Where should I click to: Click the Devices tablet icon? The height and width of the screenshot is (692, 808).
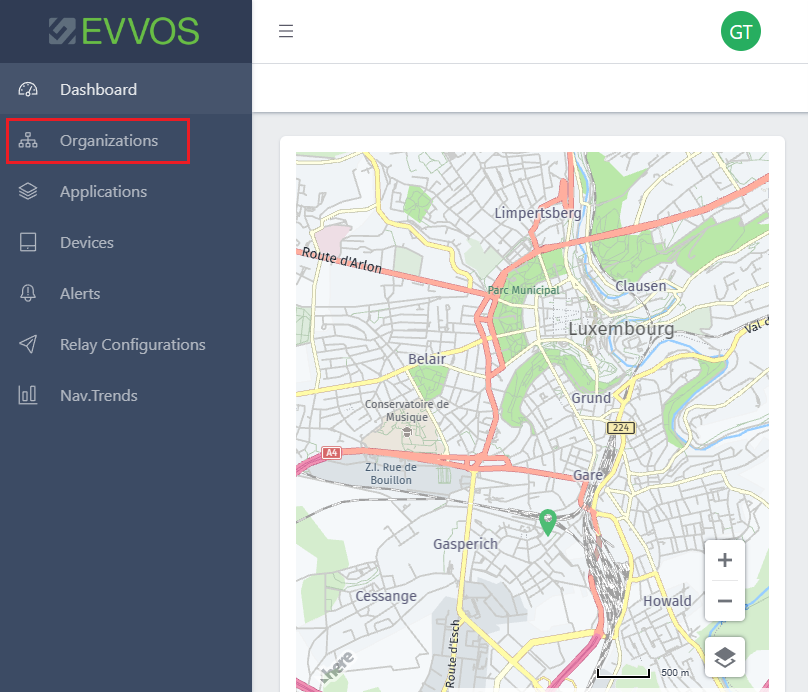click(28, 242)
